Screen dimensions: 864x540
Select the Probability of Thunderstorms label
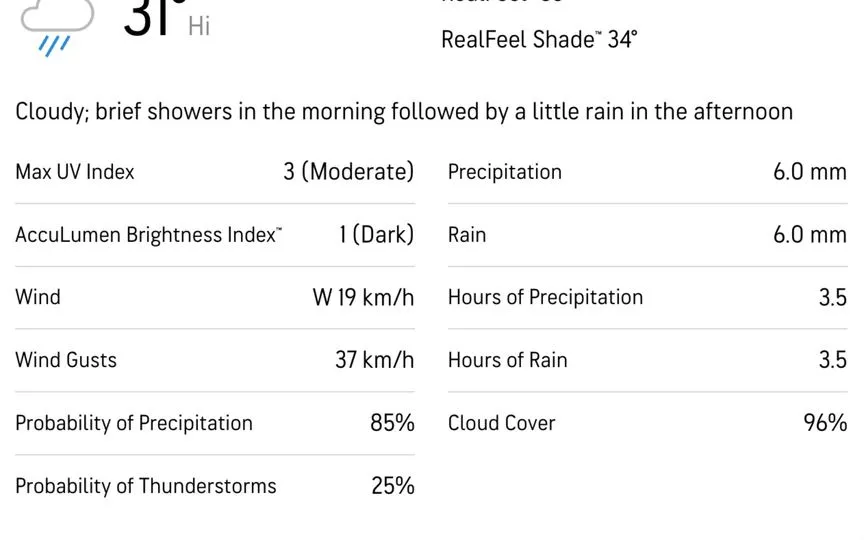coord(146,486)
